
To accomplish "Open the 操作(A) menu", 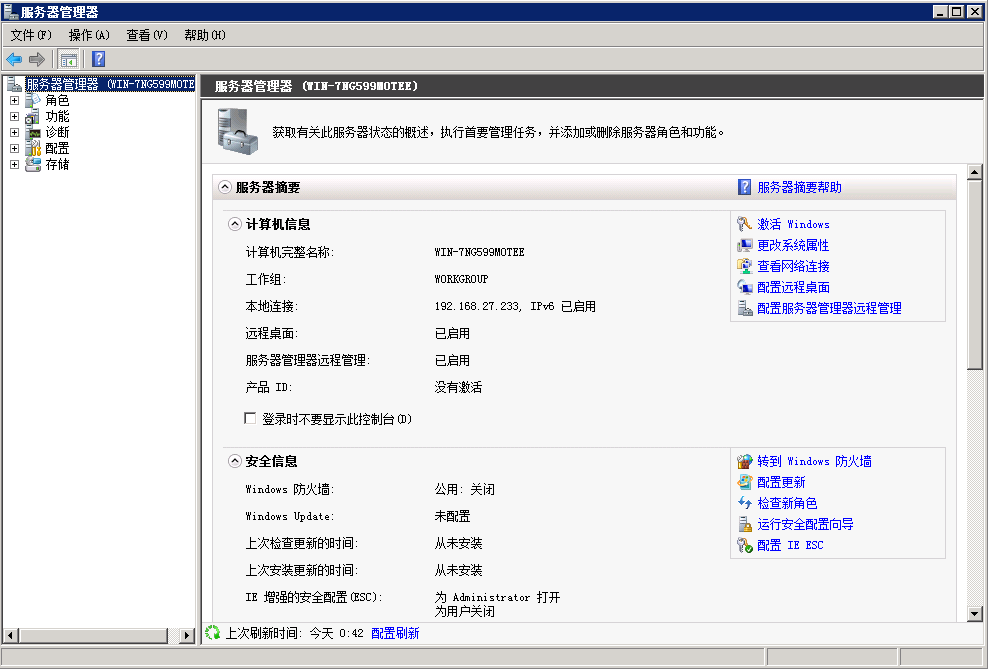I will pyautogui.click(x=89, y=35).
